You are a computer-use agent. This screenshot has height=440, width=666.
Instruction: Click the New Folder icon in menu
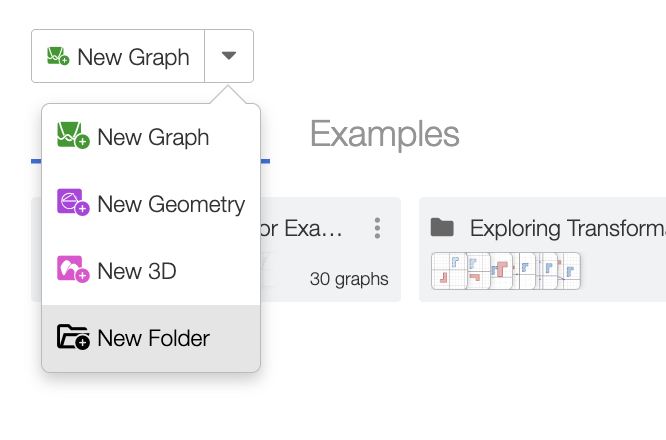(73, 338)
